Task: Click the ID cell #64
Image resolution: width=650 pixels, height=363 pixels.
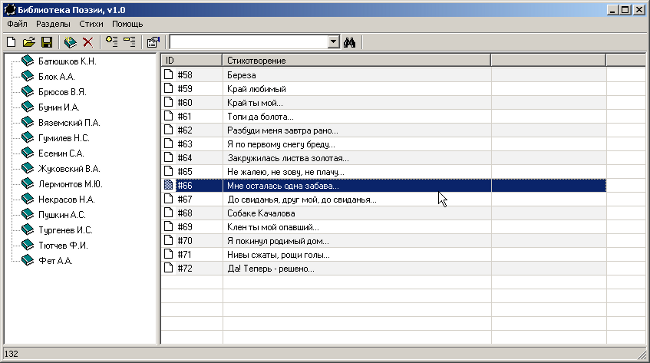Action: tap(185, 158)
